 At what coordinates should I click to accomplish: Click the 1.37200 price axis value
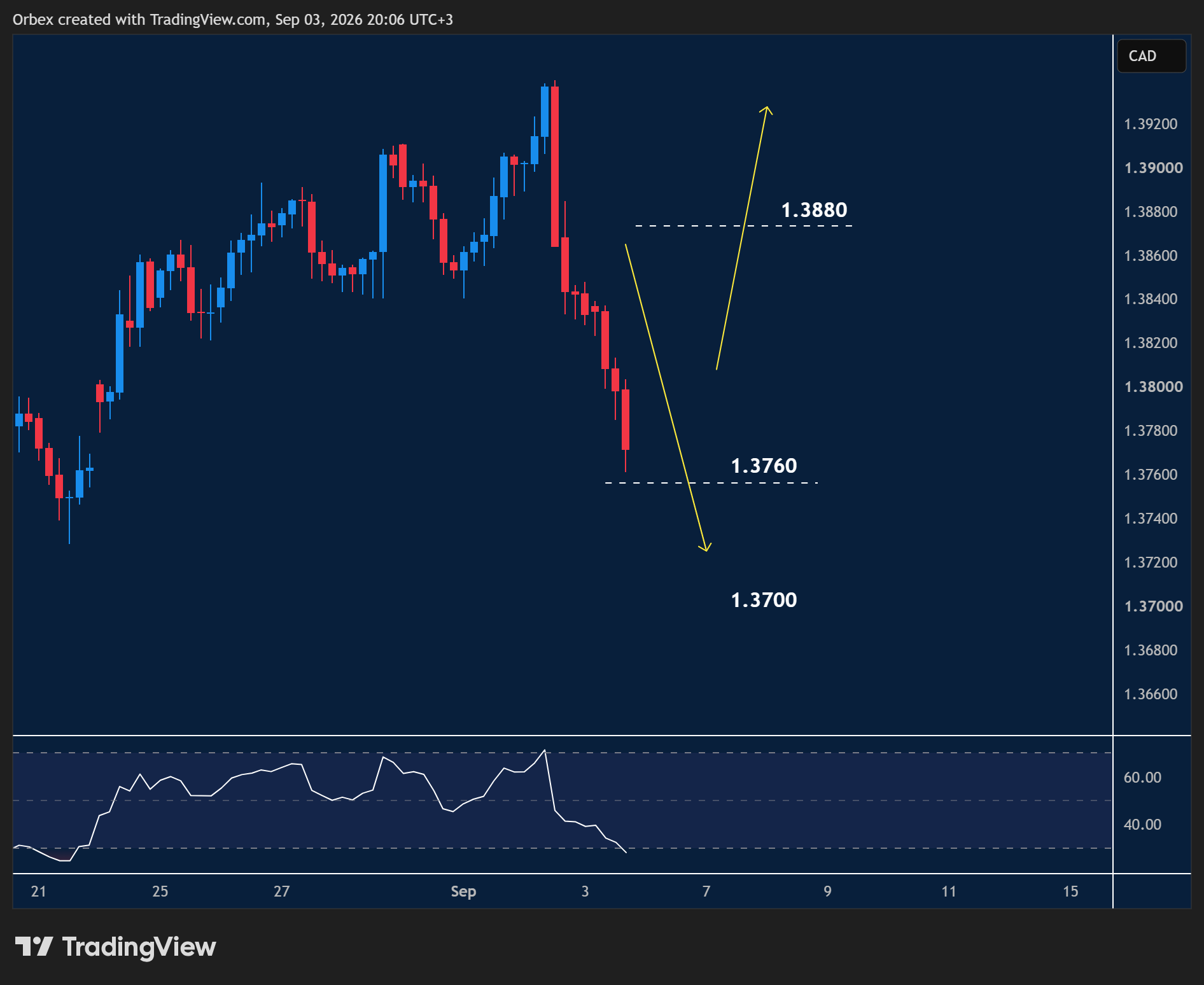point(1151,562)
